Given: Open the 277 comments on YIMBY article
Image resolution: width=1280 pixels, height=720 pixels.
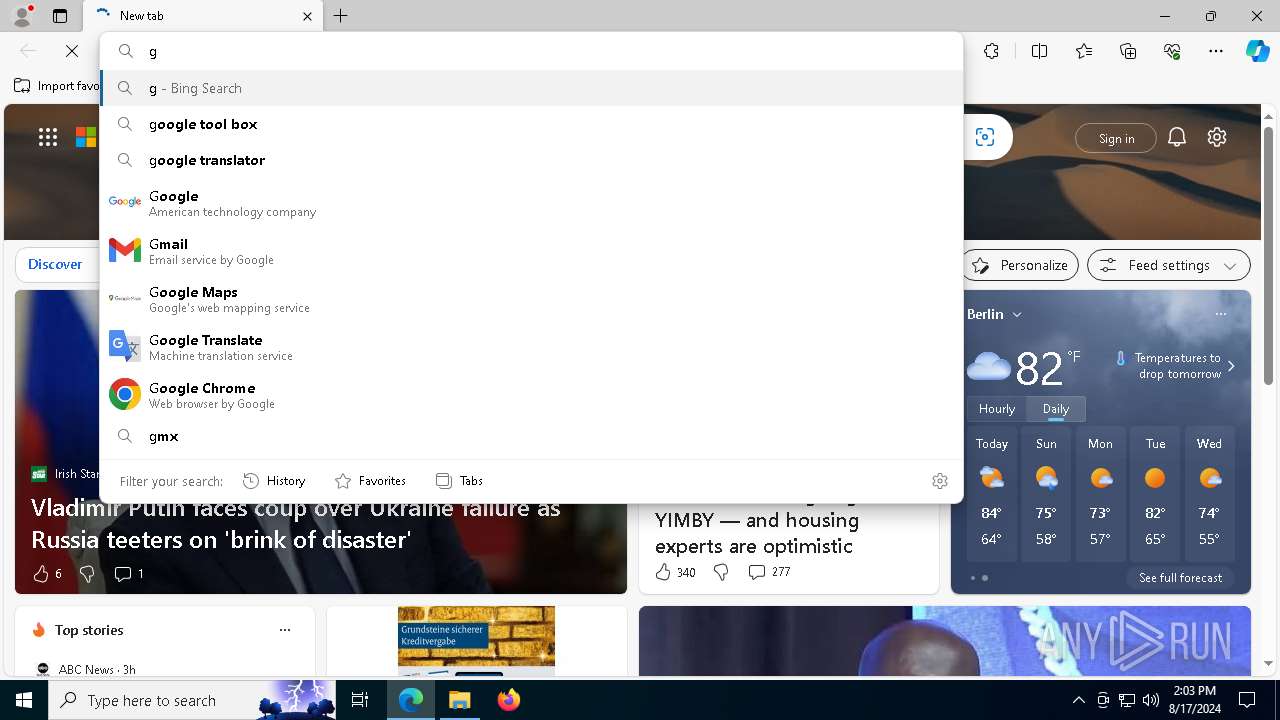Looking at the screenshot, I should 768,572.
